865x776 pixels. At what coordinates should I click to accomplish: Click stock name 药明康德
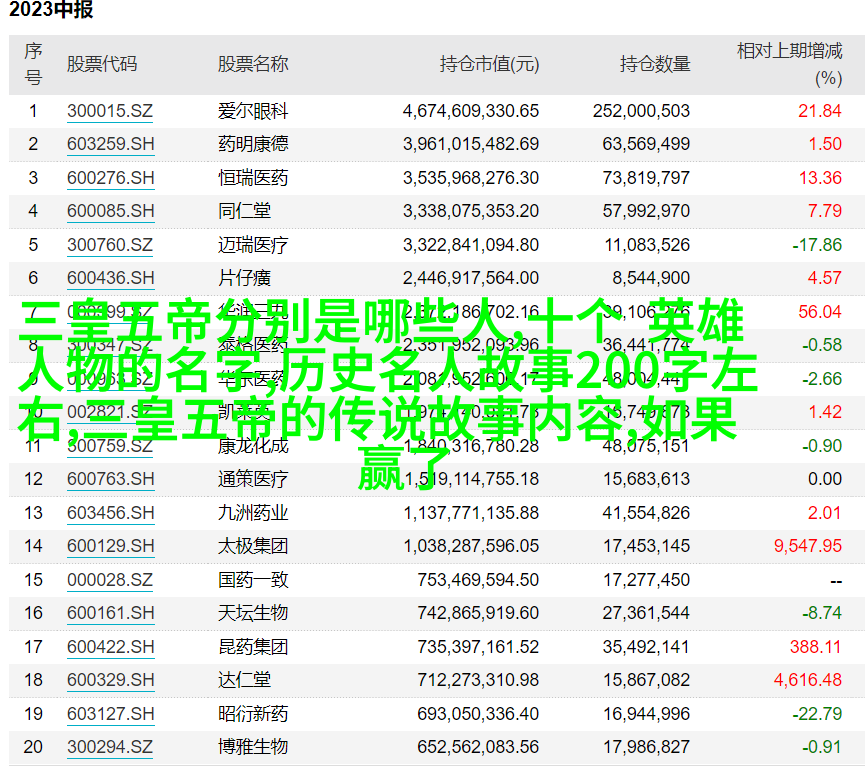tap(253, 145)
